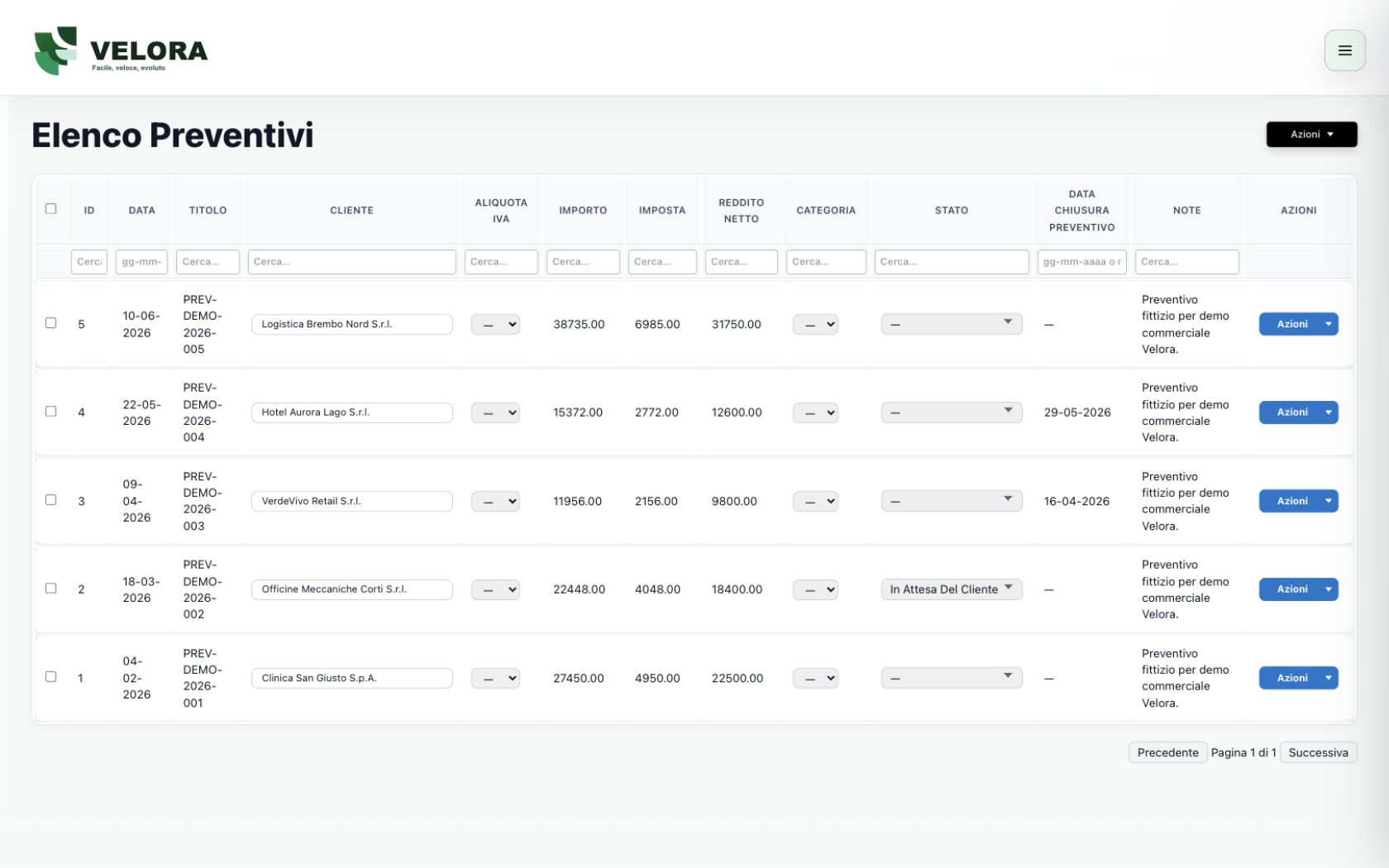Click the TITOLO column header
The width and height of the screenshot is (1389, 868).
pyautogui.click(x=208, y=211)
